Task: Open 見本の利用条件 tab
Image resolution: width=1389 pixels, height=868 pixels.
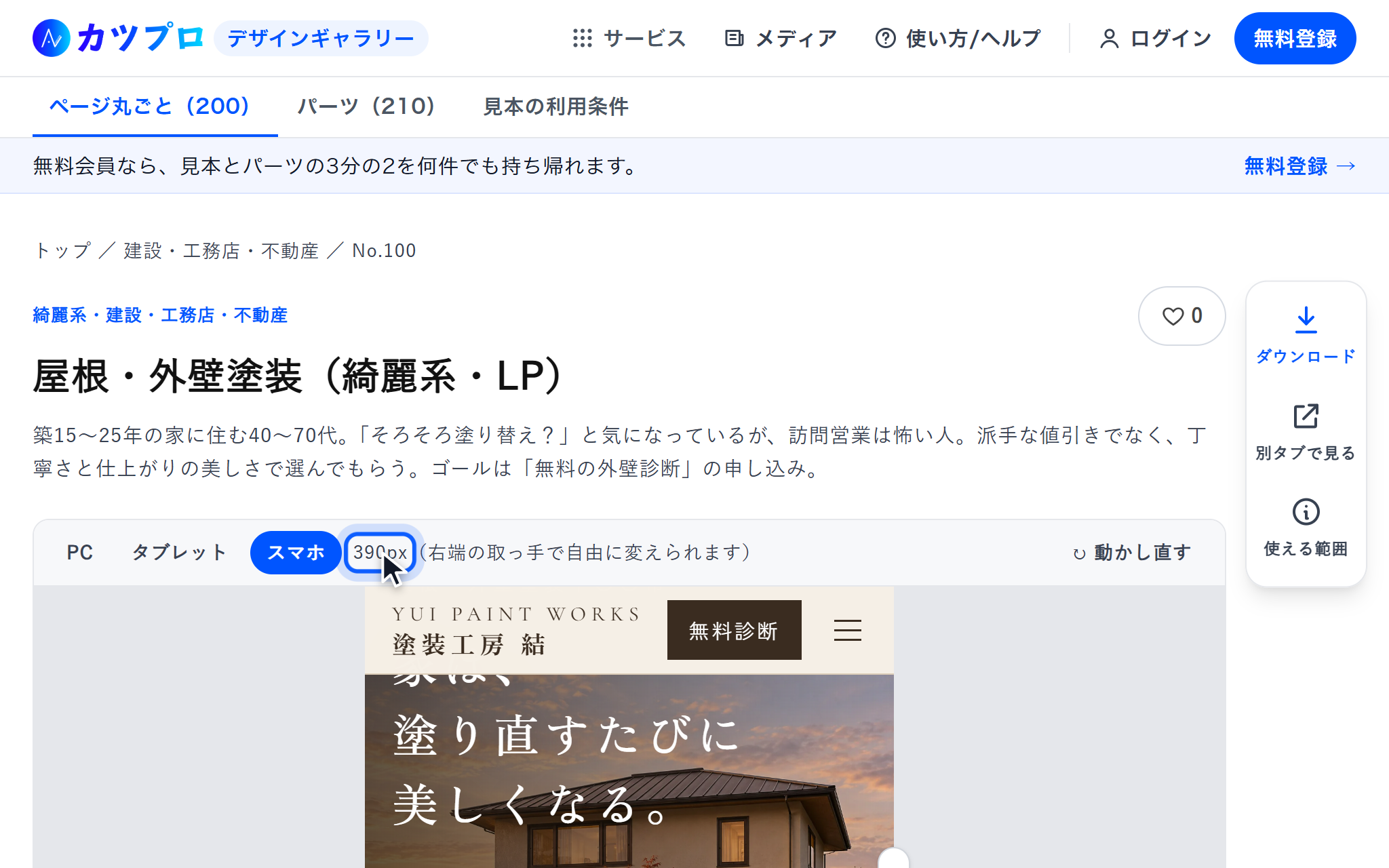Action: click(555, 106)
